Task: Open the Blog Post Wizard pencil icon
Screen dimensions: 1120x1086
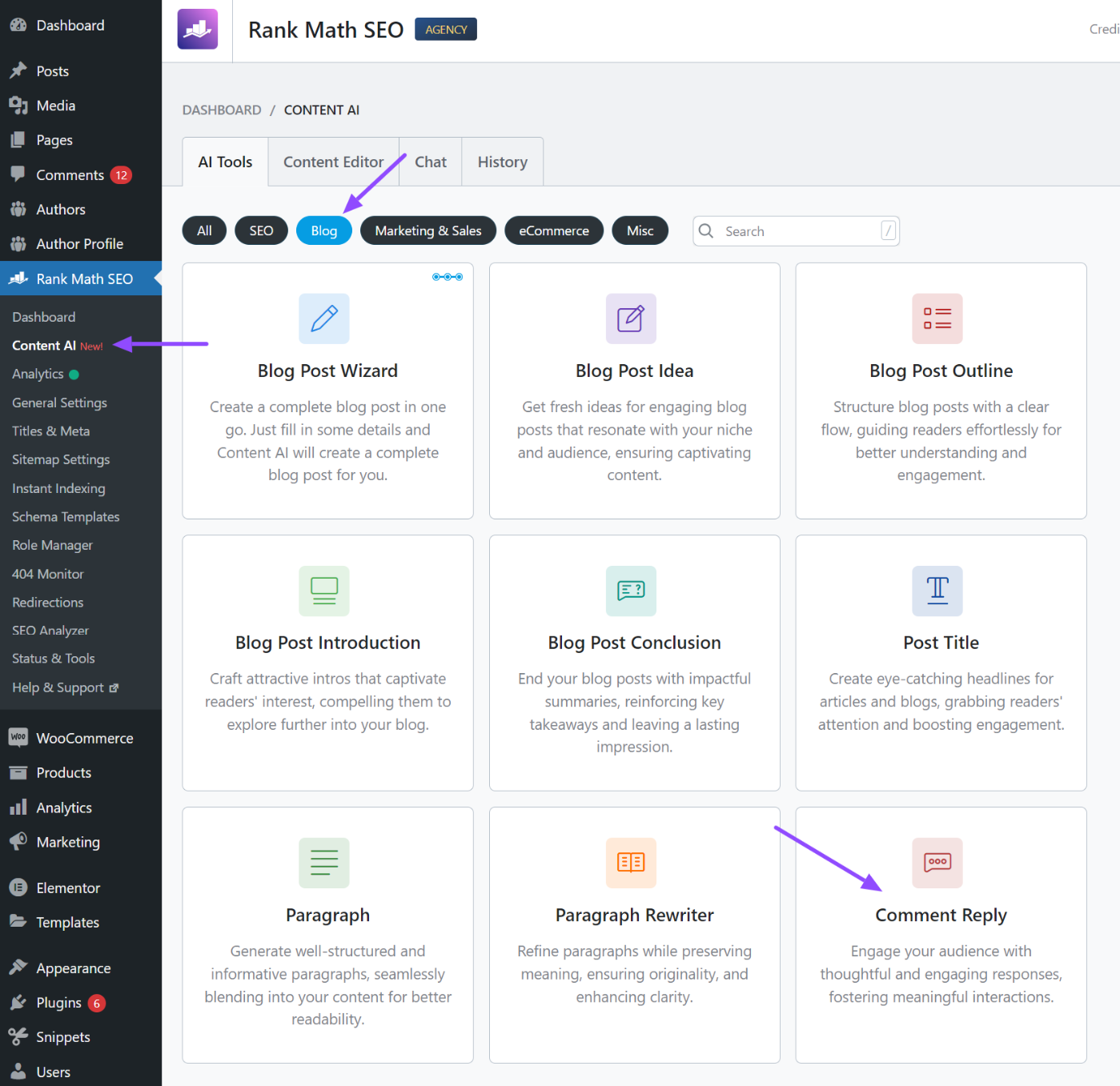Action: coord(324,319)
